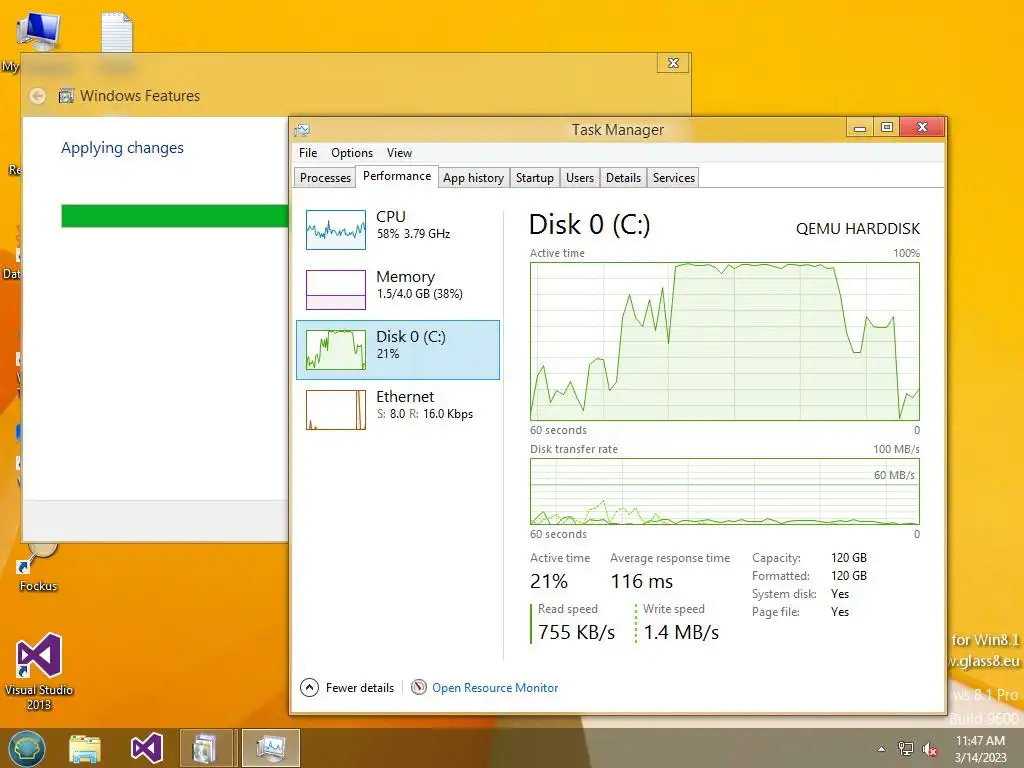Launch Visual Studio from the taskbar
1024x768 pixels.
point(146,748)
